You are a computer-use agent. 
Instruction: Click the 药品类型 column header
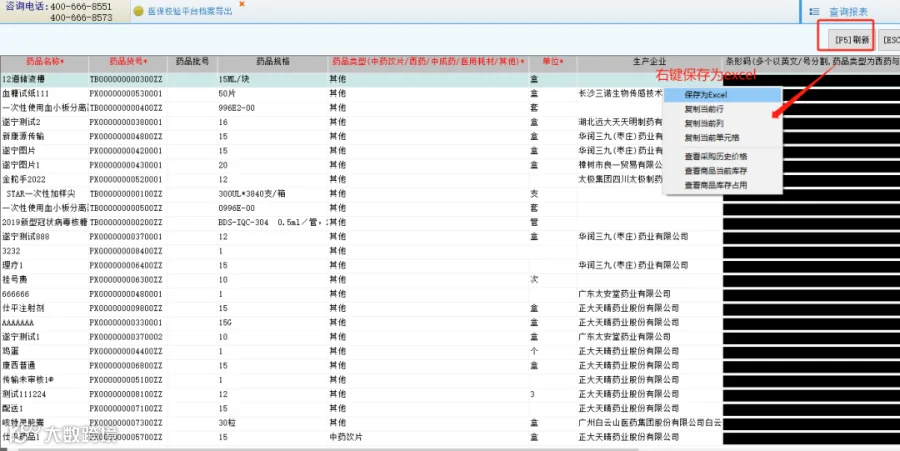click(x=428, y=61)
